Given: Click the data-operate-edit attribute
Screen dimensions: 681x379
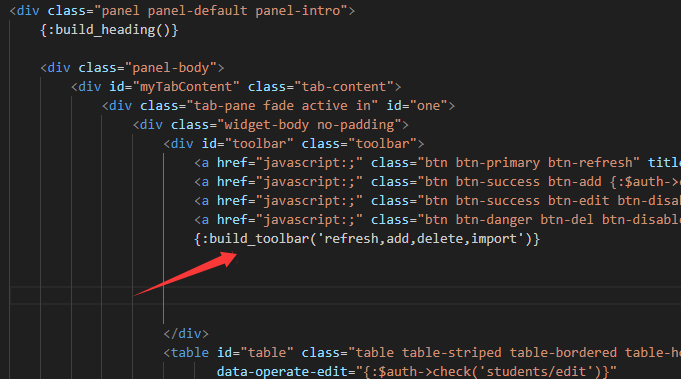Looking at the screenshot, I should tap(282, 372).
